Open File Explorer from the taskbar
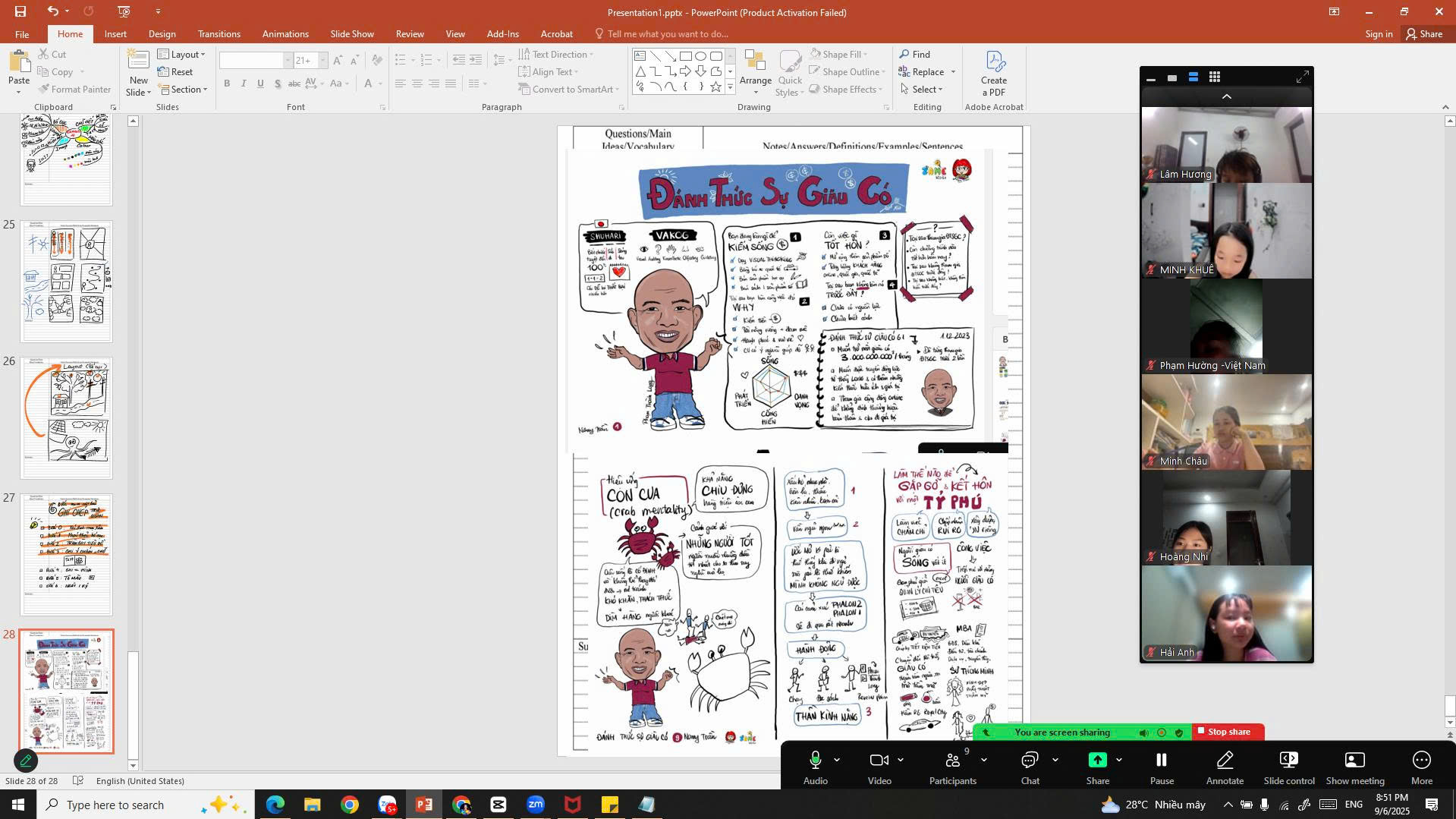Viewport: 1456px width, 819px height. point(313,805)
